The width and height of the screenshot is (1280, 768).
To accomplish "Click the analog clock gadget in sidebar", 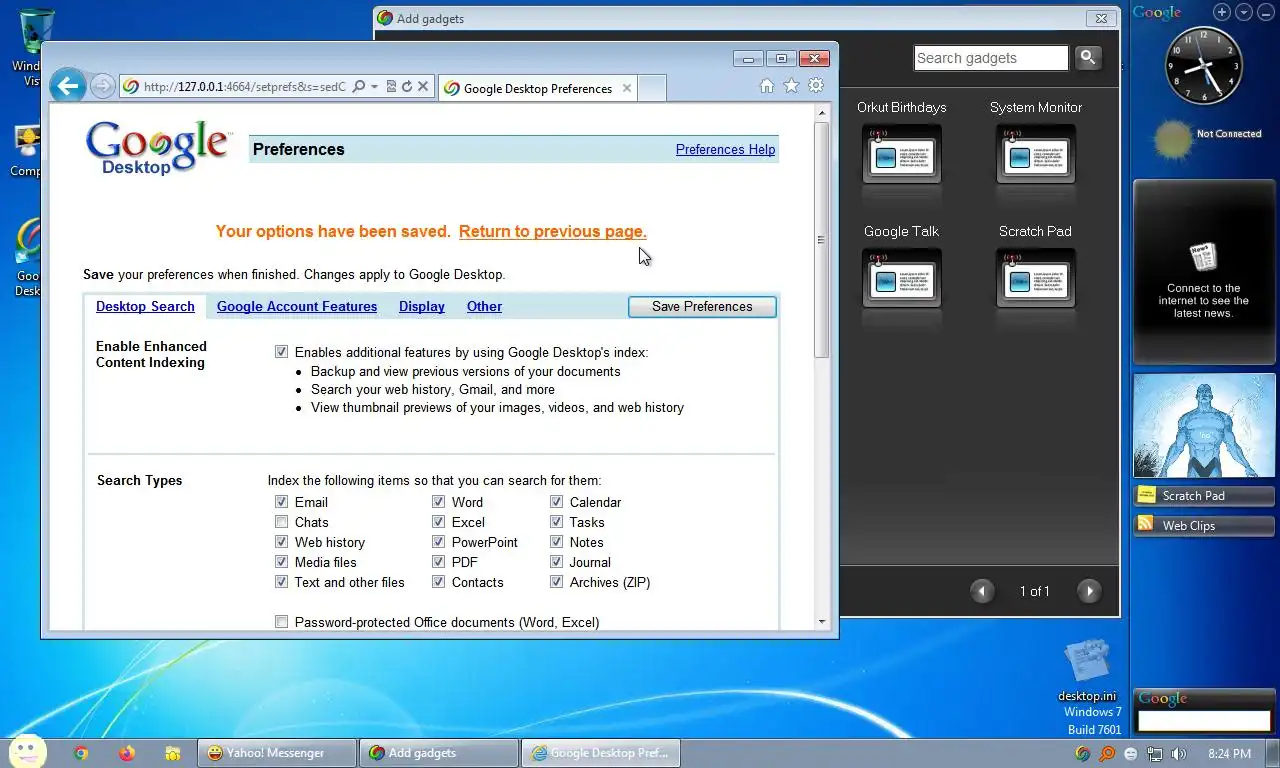I will pyautogui.click(x=1204, y=66).
